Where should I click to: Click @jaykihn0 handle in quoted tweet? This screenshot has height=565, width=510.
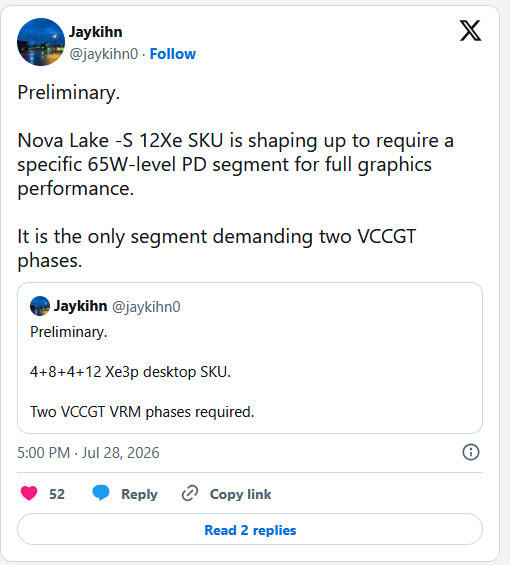(146, 307)
